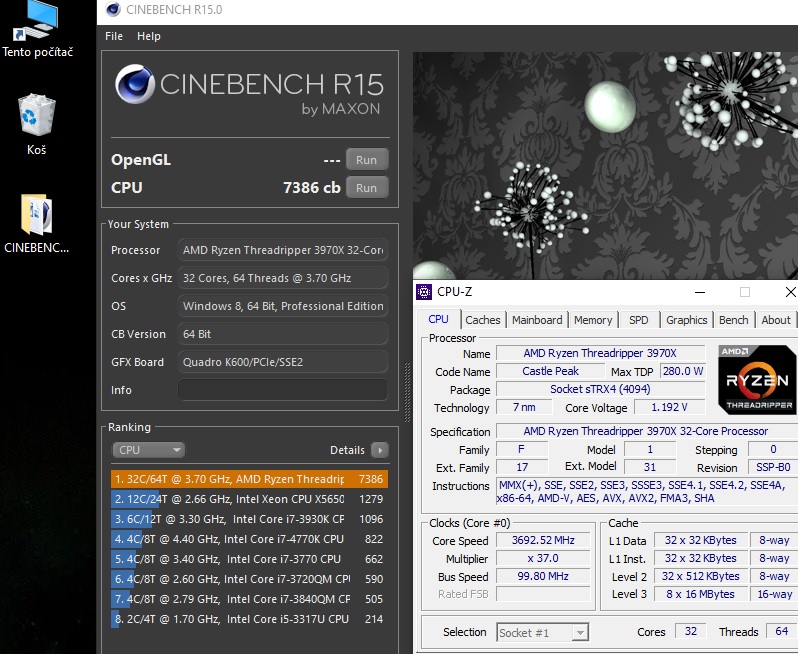Click the Cinebench app icon in title bar
Viewport: 798px width, 654px height.
coord(113,9)
